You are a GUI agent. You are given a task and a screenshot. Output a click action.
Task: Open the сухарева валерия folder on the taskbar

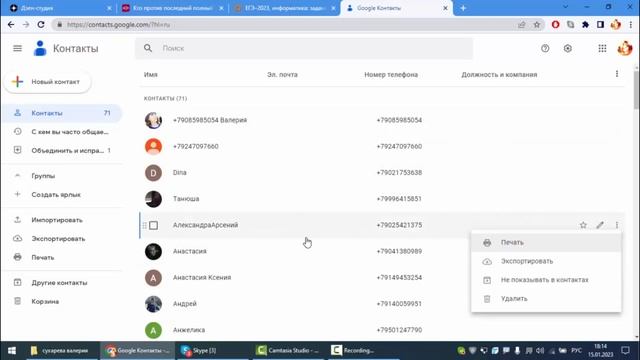(61, 351)
